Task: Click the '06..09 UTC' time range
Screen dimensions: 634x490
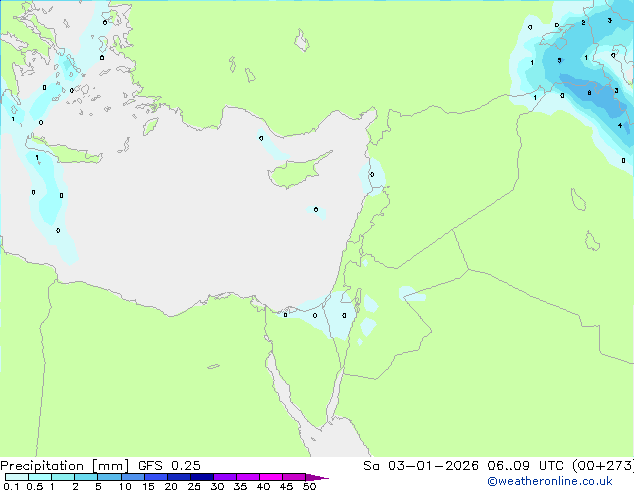Action: tap(525, 466)
